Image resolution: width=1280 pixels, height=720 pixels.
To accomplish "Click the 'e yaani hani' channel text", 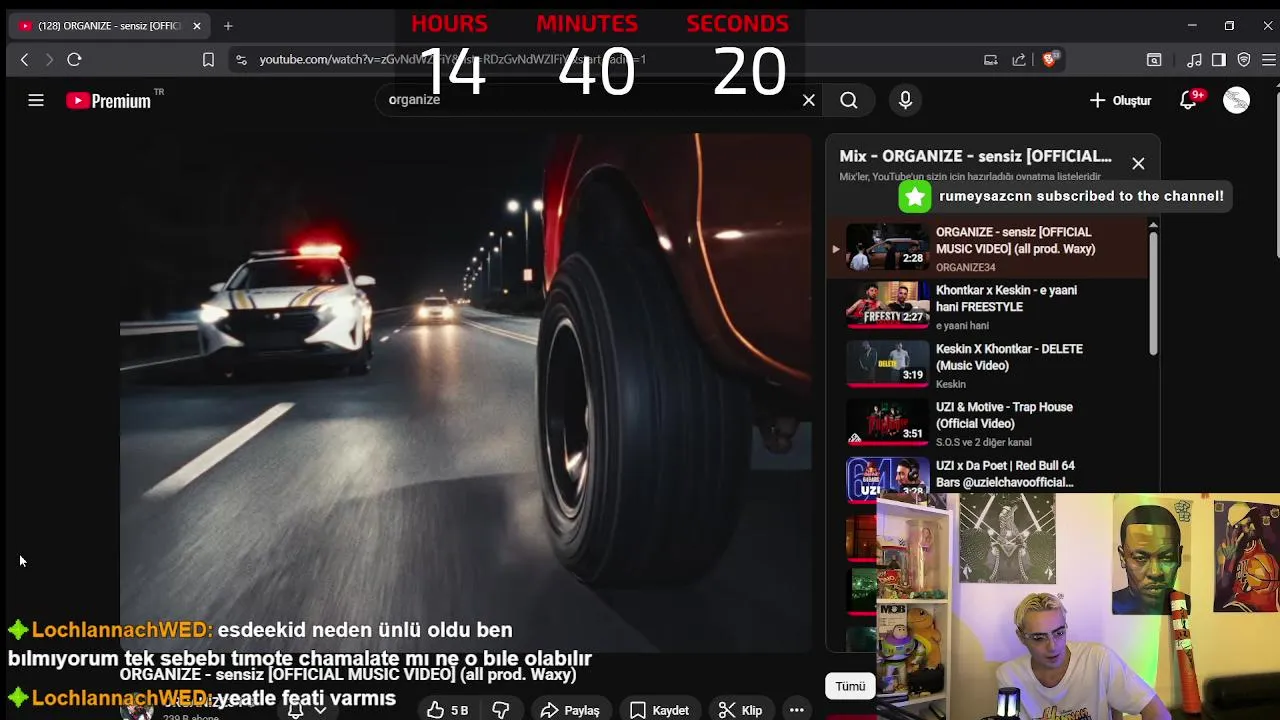I will [x=962, y=325].
